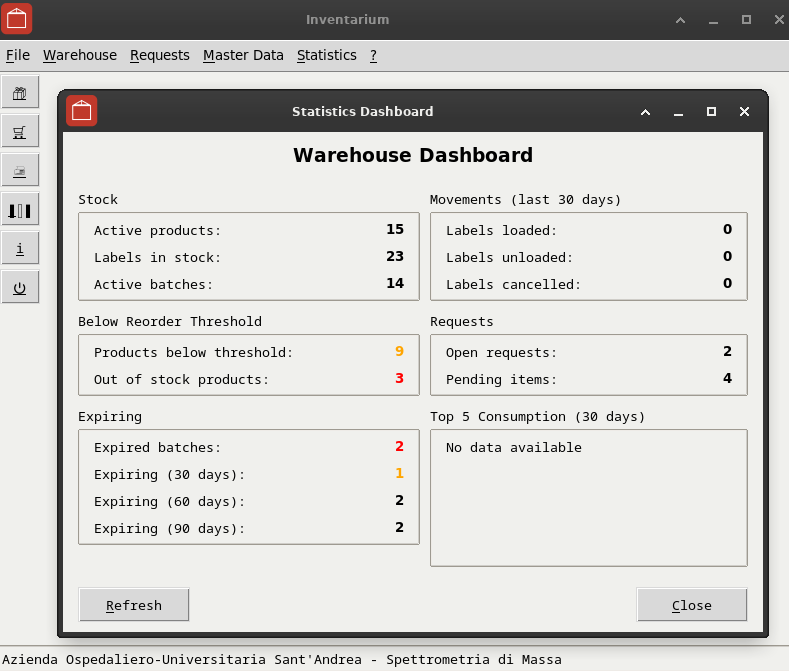
Task: Click 'Below Reorder Threshold' group title
Action: [x=170, y=322]
